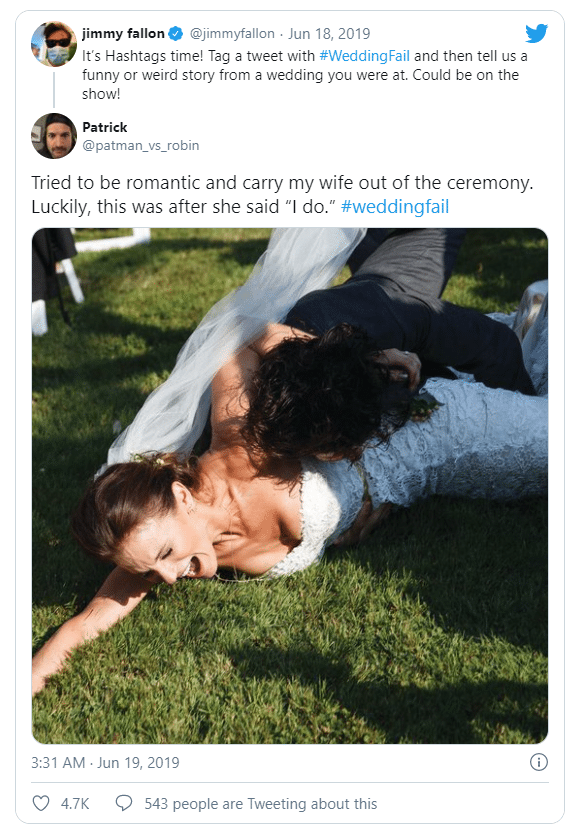Click Patrick's tweet text about the ceremony
Viewport: 576px width, 834px height.
coord(282,195)
